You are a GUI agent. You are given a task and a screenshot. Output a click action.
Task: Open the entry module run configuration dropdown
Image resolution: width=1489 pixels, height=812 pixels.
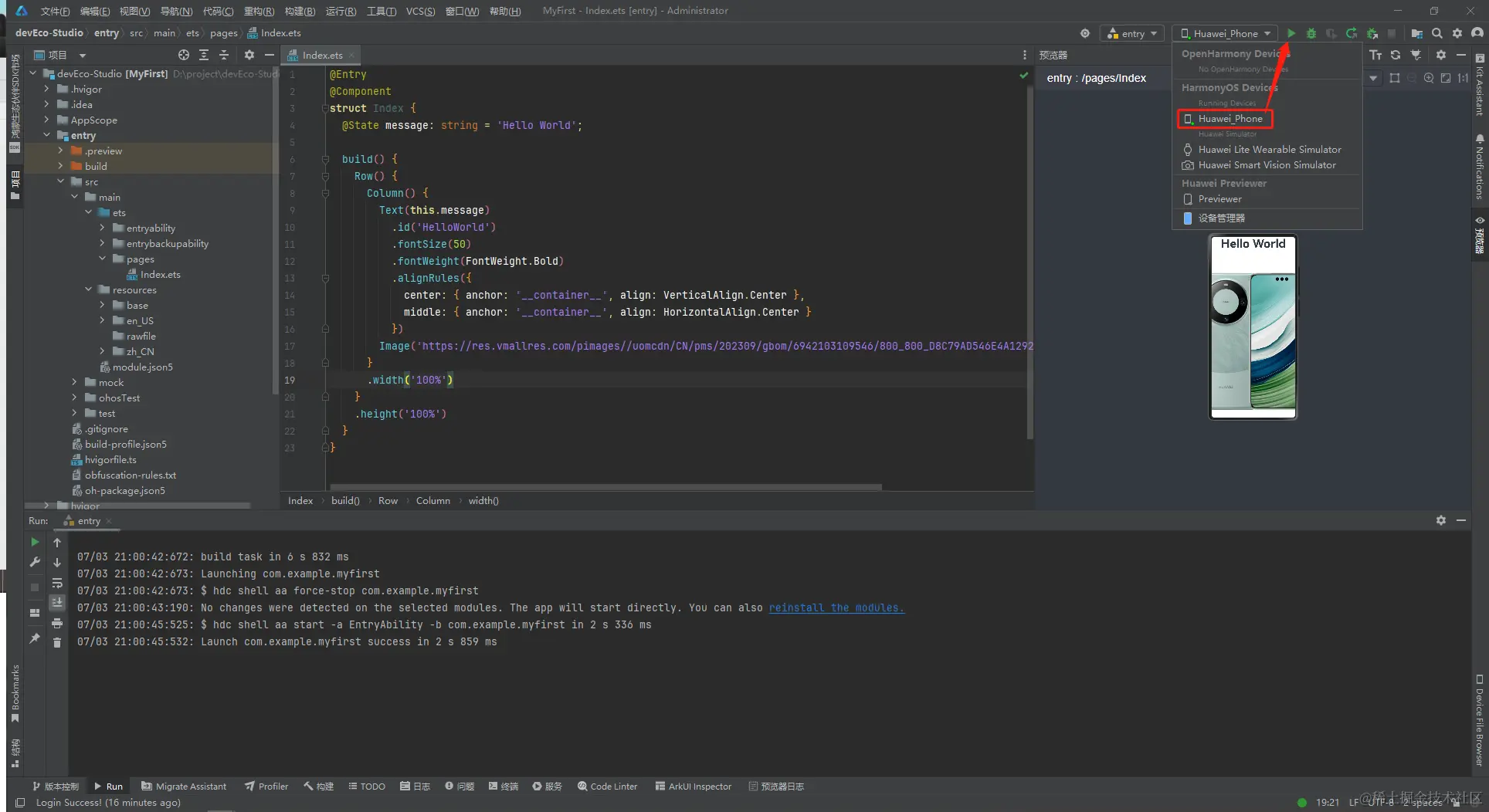[x=1133, y=33]
